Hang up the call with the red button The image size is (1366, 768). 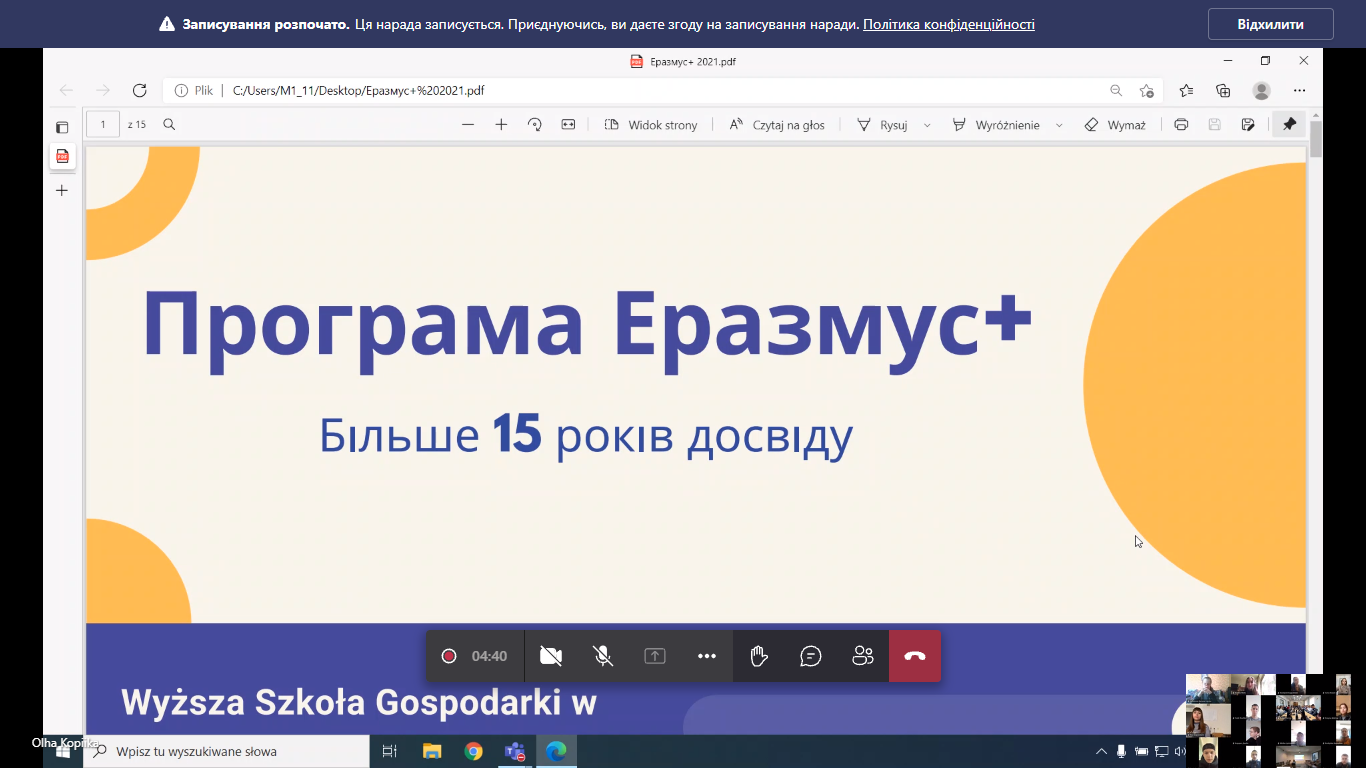(915, 656)
